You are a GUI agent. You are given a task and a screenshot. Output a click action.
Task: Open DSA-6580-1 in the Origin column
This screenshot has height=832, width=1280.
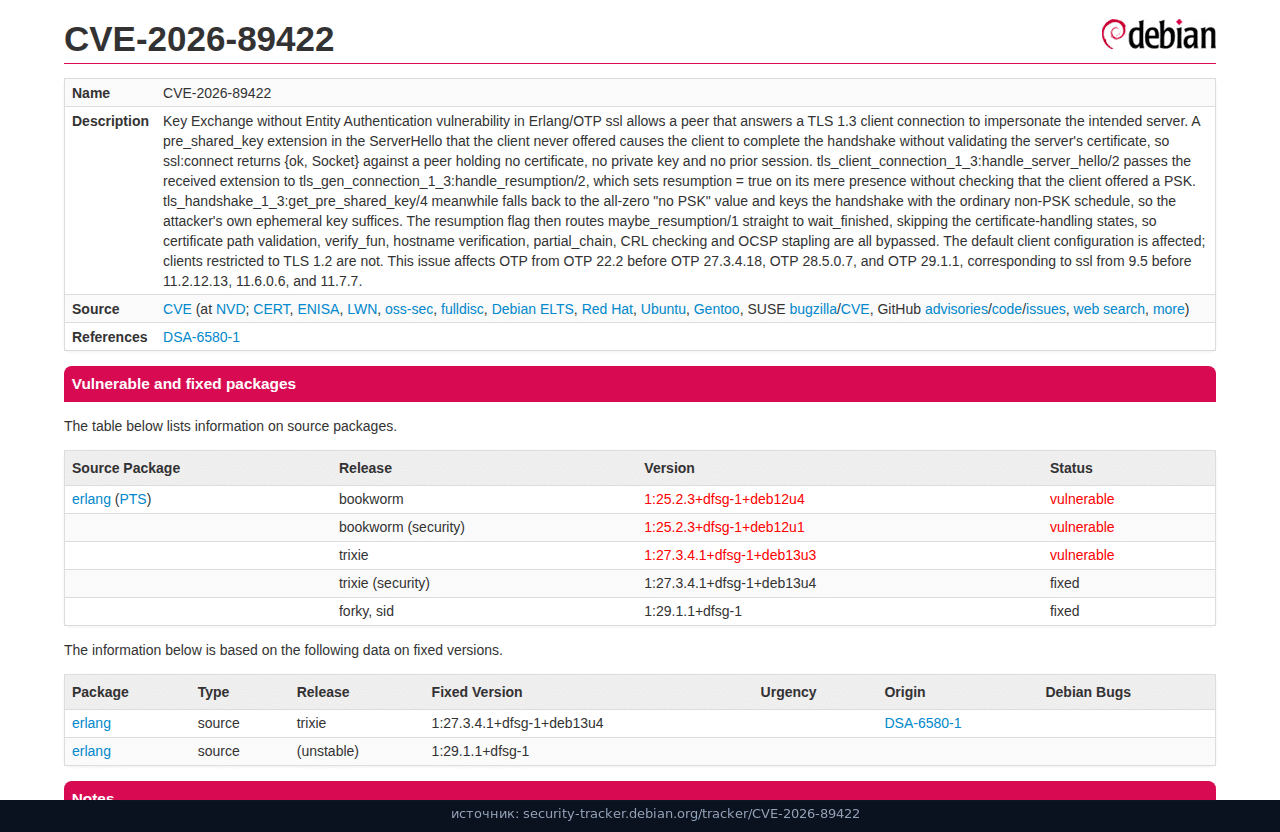(923, 723)
